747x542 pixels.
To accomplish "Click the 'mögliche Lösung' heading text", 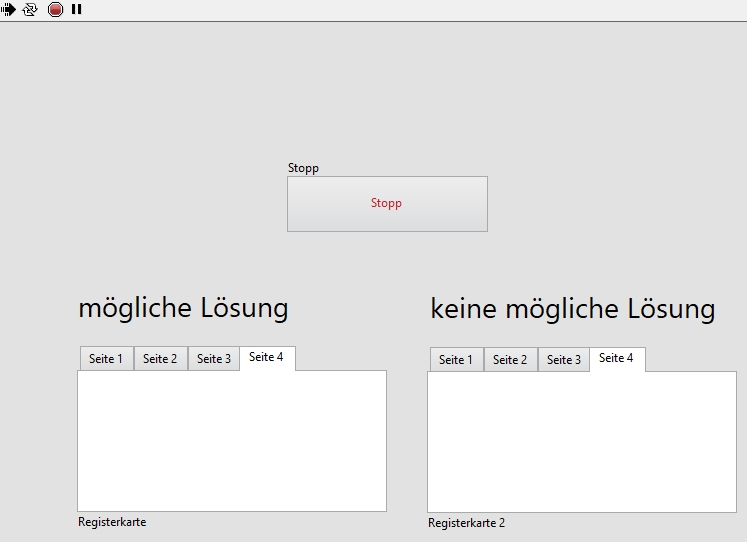I will coord(183,308).
